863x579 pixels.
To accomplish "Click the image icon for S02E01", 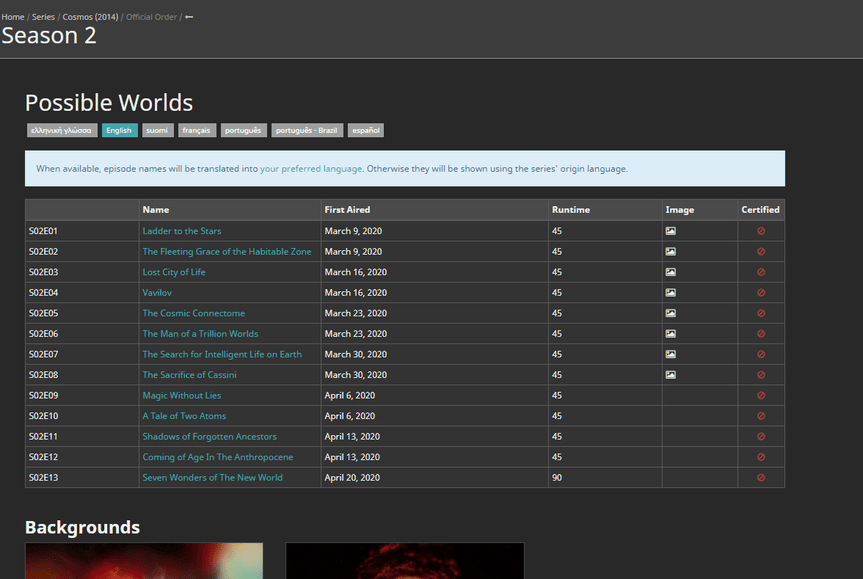I will 670,231.
